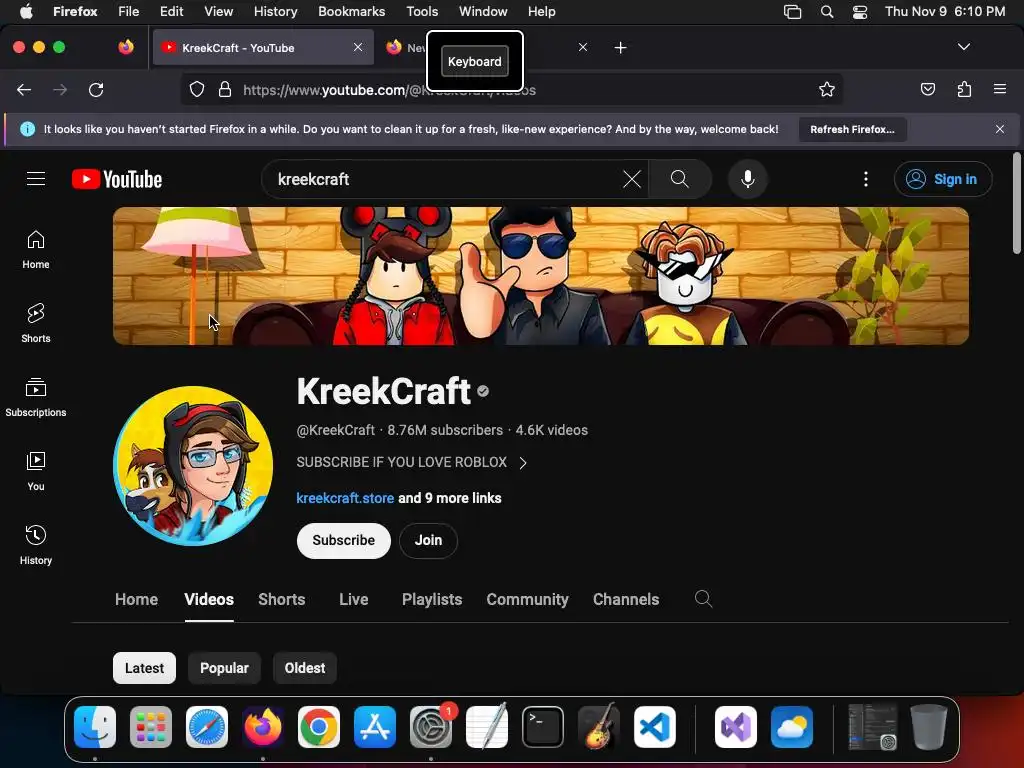
Task: Dismiss the Refresh Firefox notification bar
Action: 1000,129
